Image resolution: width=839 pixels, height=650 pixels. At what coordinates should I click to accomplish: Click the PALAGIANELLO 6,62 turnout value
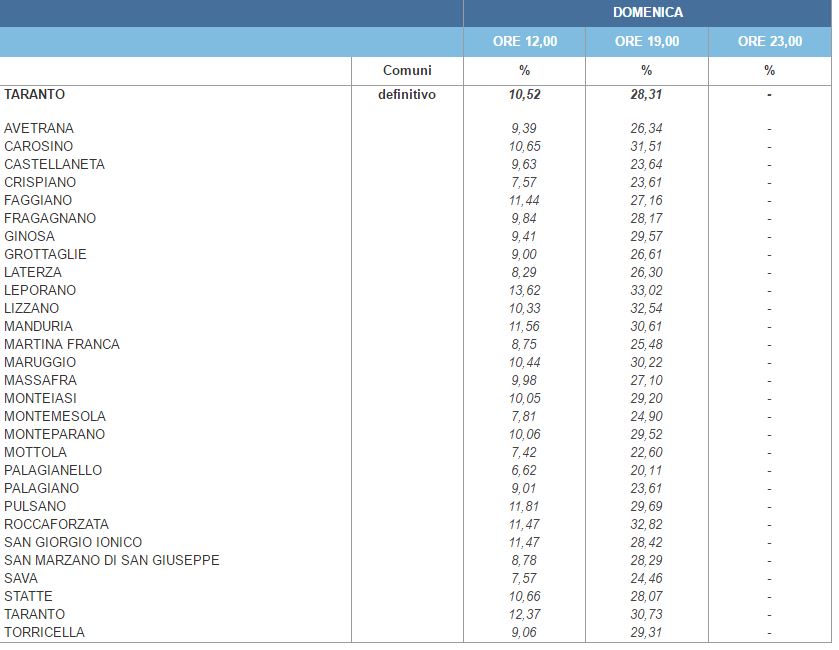pos(525,471)
